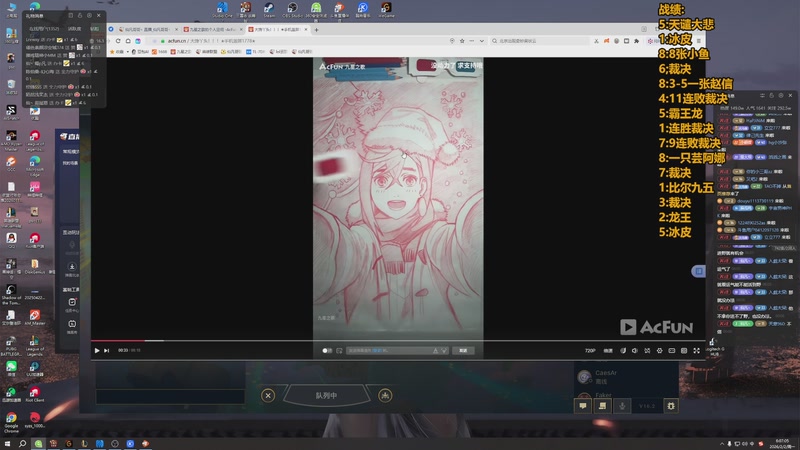Open the Windows Start menu

tap(7, 443)
